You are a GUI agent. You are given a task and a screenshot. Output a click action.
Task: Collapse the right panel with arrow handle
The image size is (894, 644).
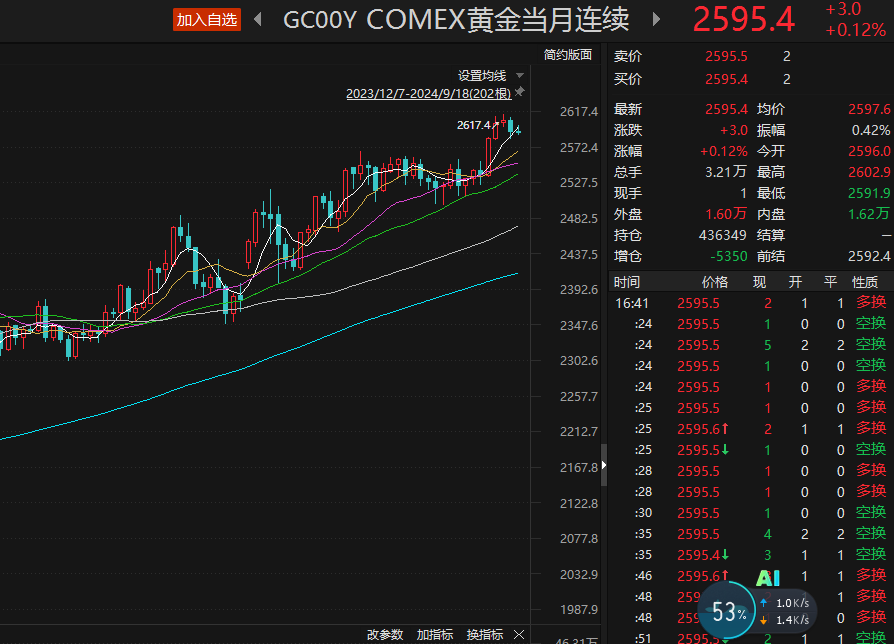[604, 465]
